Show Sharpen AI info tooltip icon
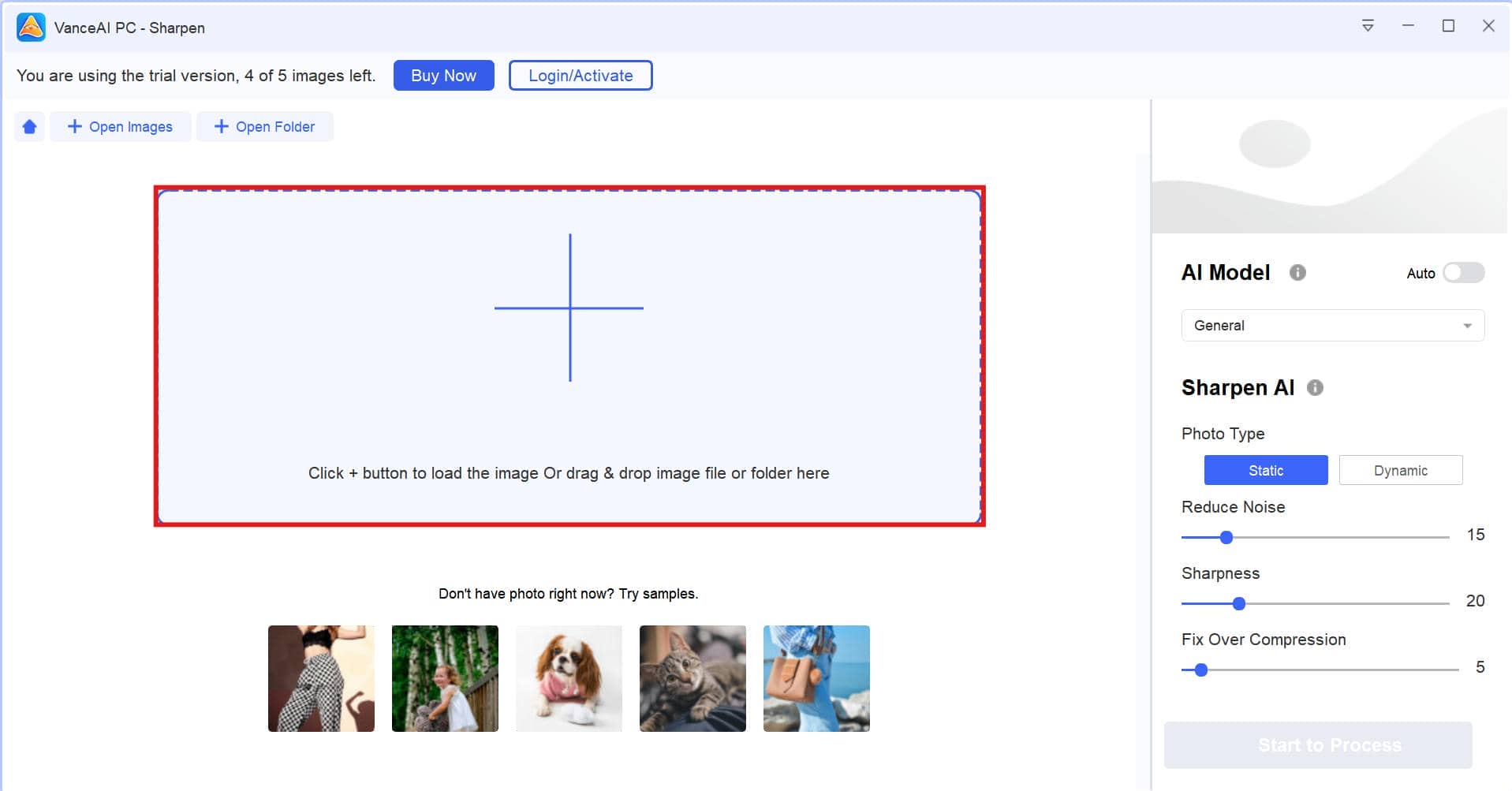 click(1315, 387)
